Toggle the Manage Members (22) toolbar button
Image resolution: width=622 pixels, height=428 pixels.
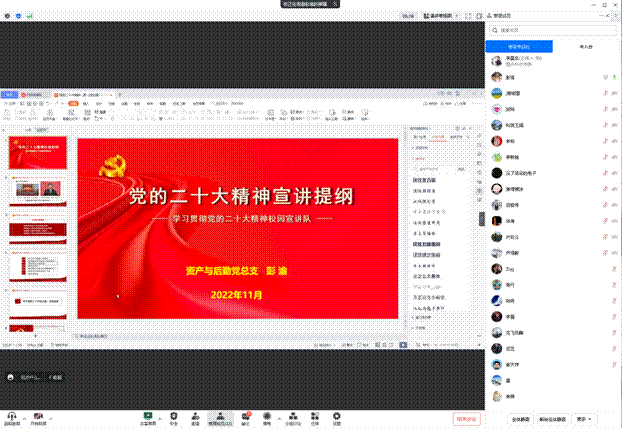(x=220, y=418)
